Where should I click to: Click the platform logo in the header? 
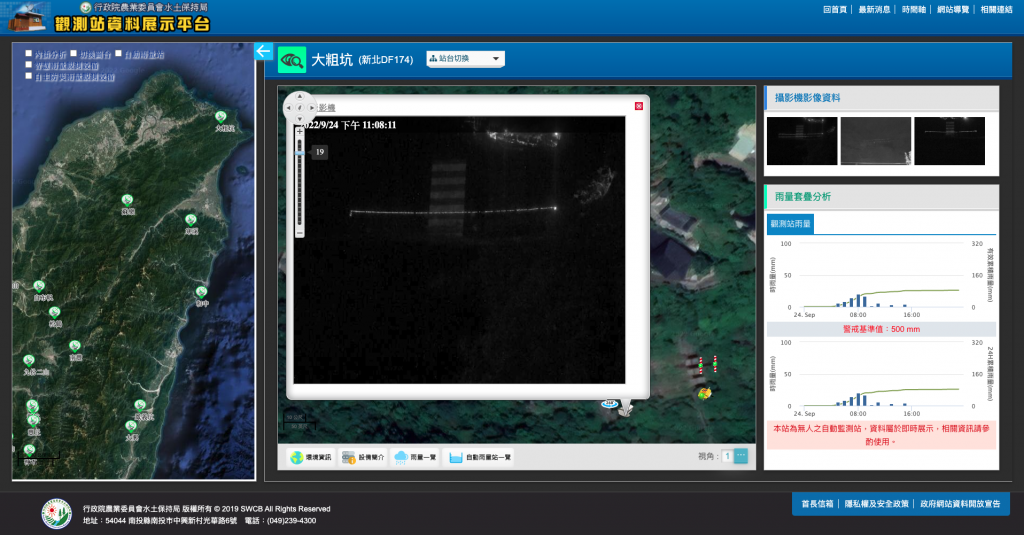[110, 17]
